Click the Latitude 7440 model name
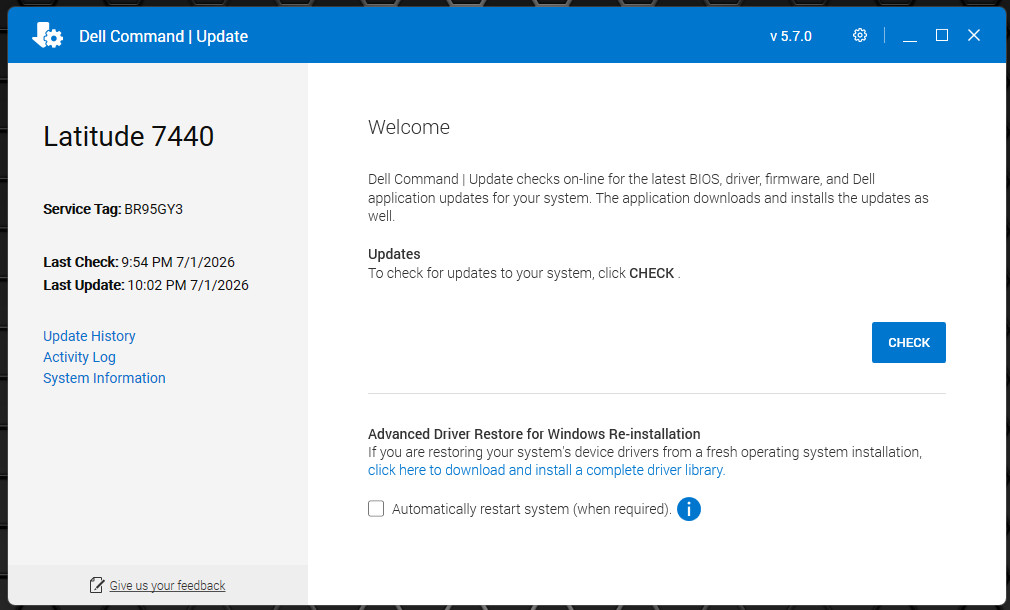 point(128,137)
